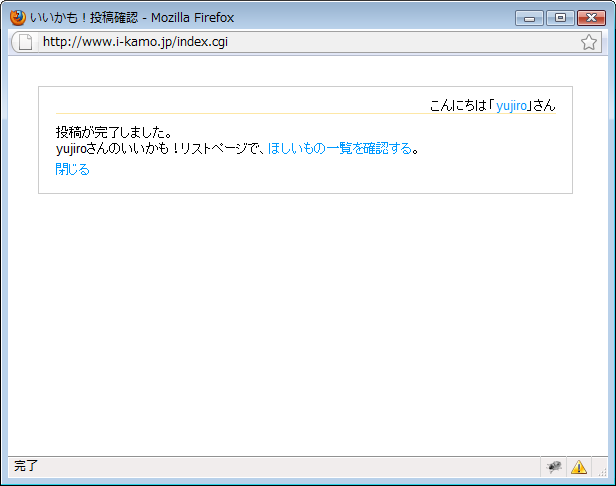Click the bookmark star icon
Image resolution: width=616 pixels, height=486 pixels.
click(x=588, y=42)
